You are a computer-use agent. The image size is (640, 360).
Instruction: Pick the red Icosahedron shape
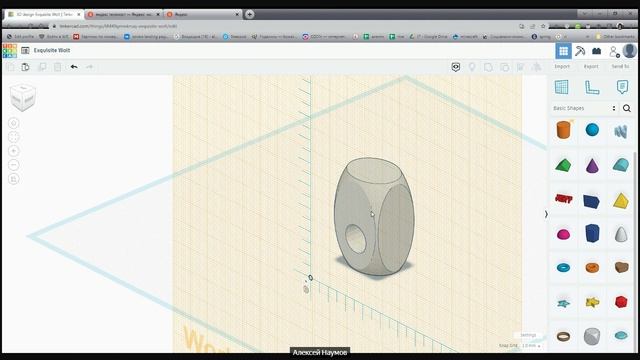(621, 302)
